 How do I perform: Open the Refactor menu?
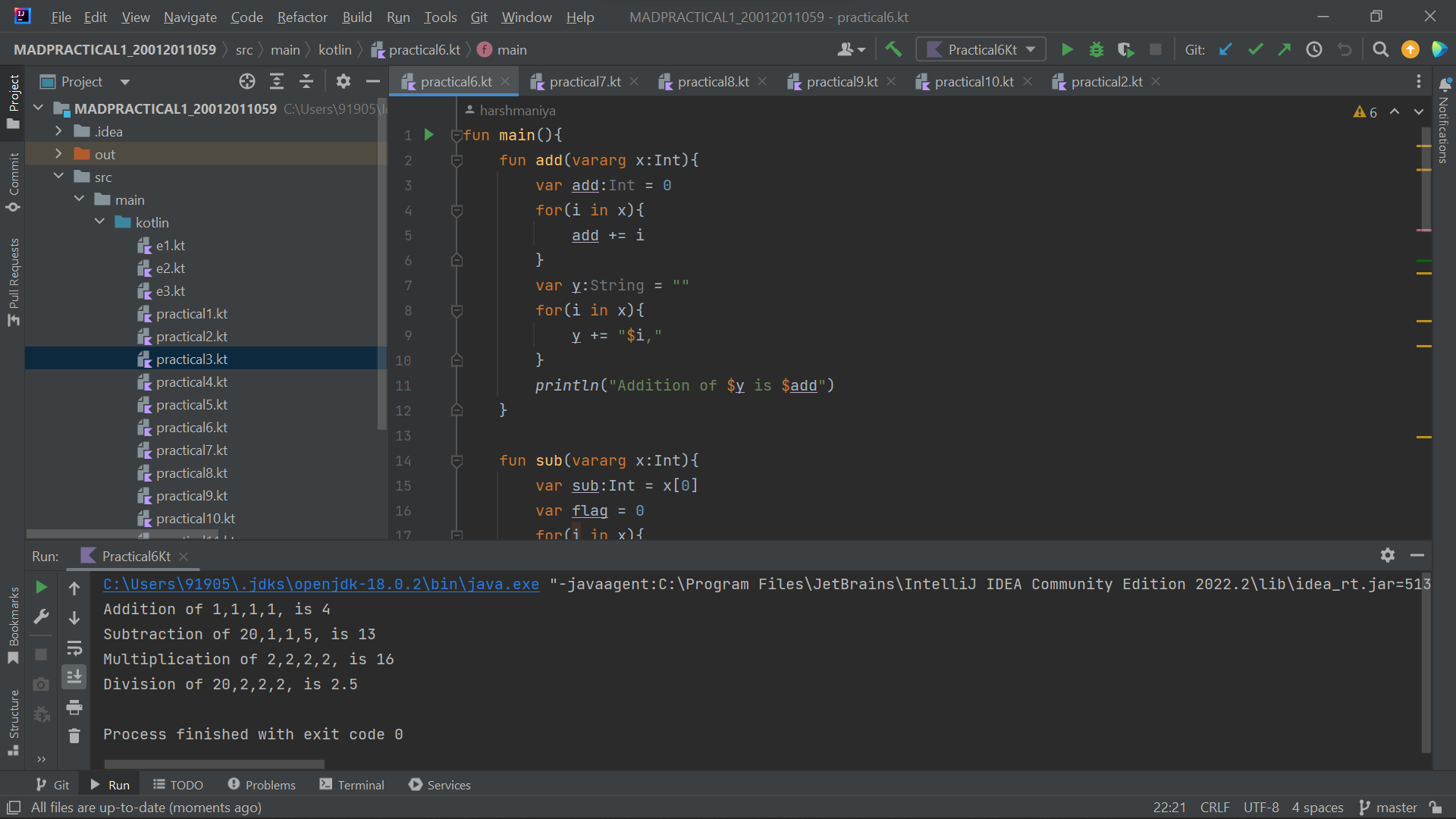tap(302, 17)
